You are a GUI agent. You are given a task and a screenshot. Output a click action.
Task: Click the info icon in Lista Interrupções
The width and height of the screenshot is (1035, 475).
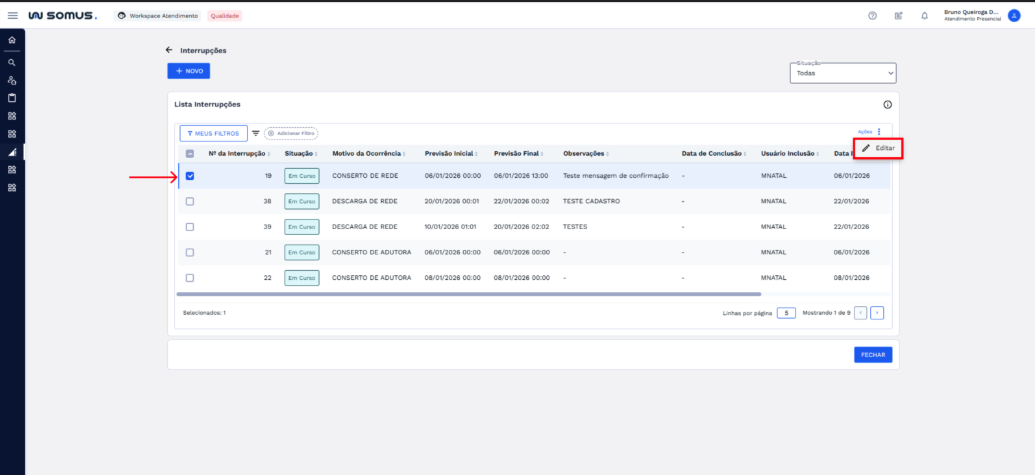point(887,105)
